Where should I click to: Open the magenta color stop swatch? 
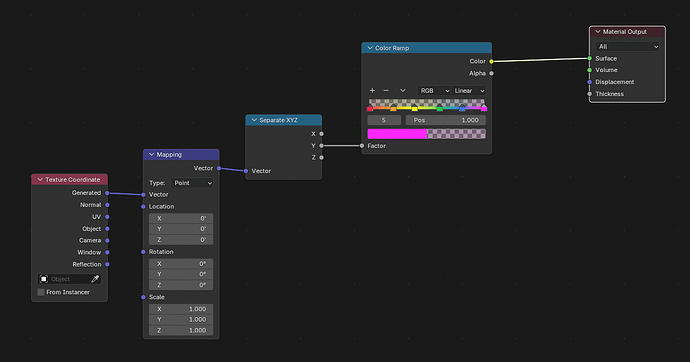(x=427, y=134)
